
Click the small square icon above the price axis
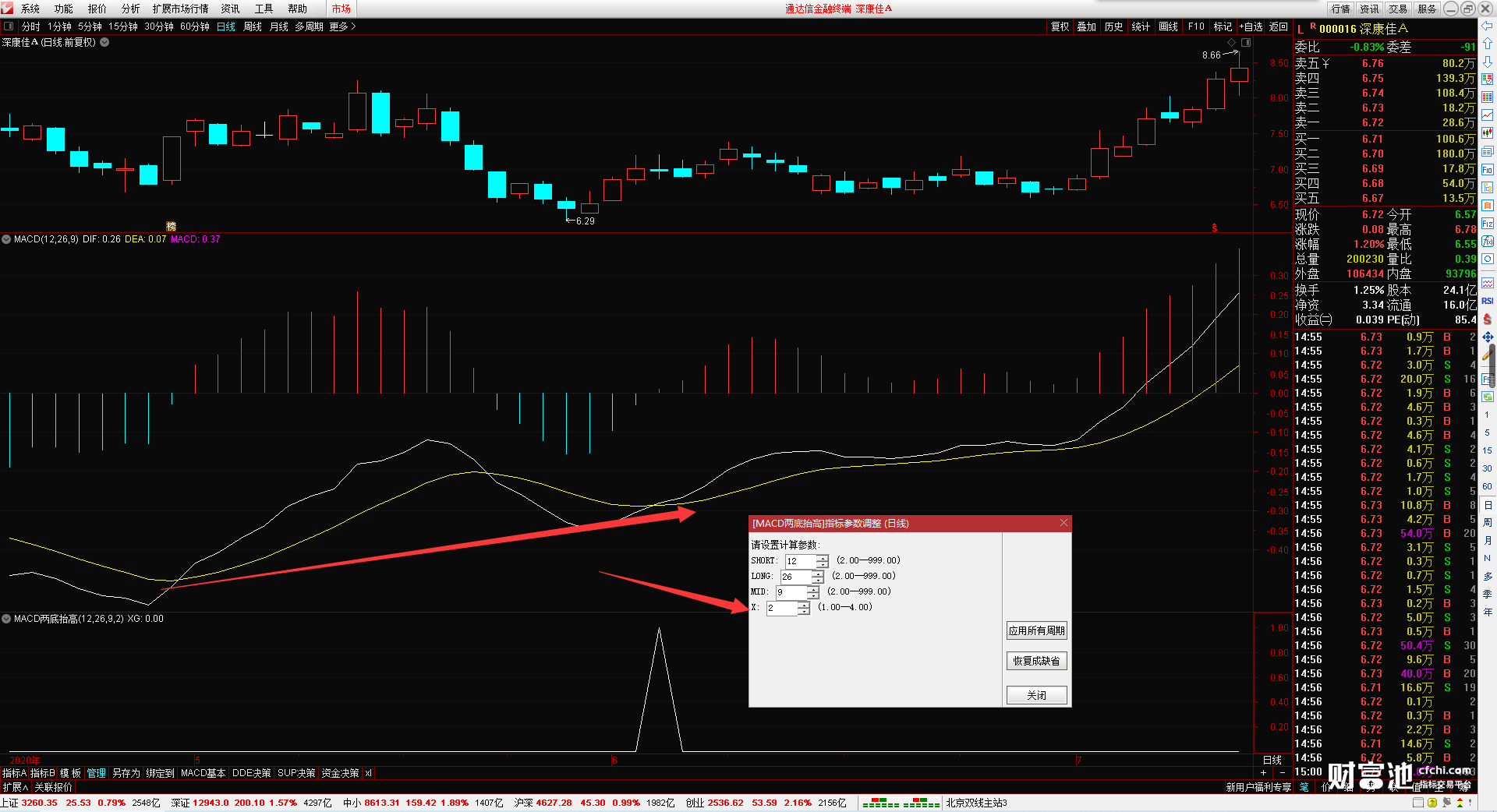[x=1246, y=42]
